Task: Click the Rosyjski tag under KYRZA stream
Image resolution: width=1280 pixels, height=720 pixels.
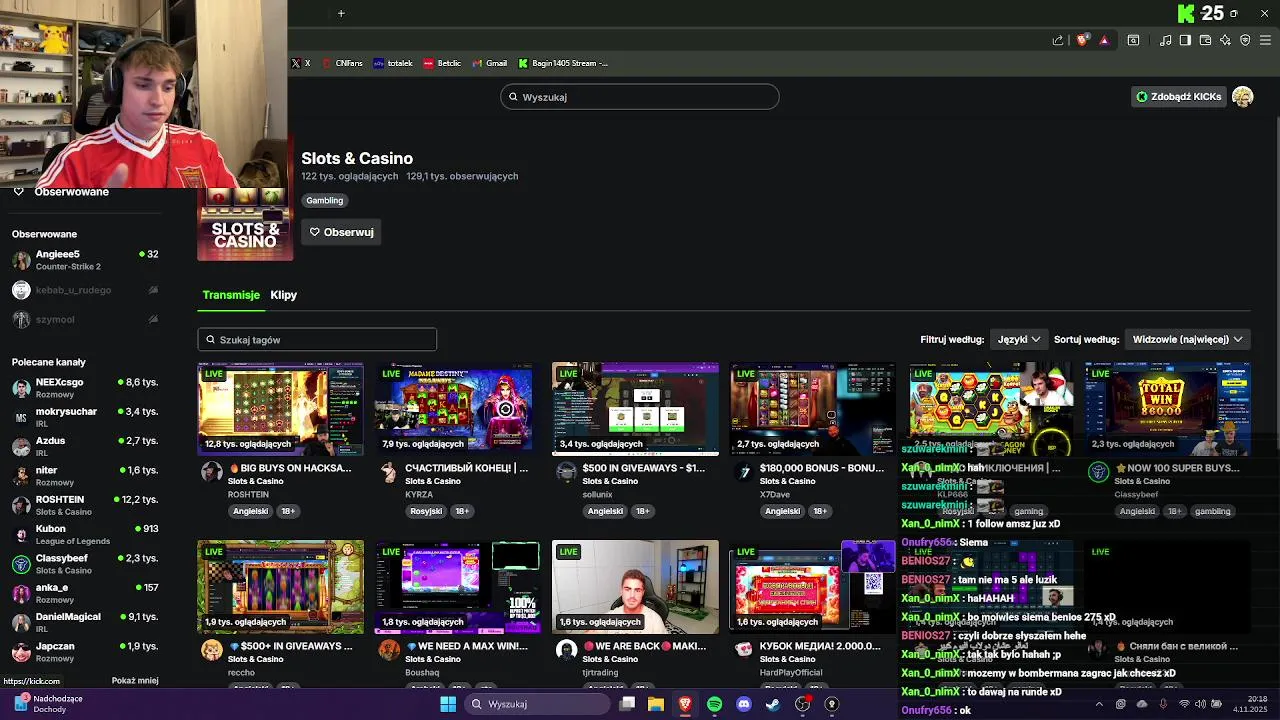Action: (x=426, y=511)
